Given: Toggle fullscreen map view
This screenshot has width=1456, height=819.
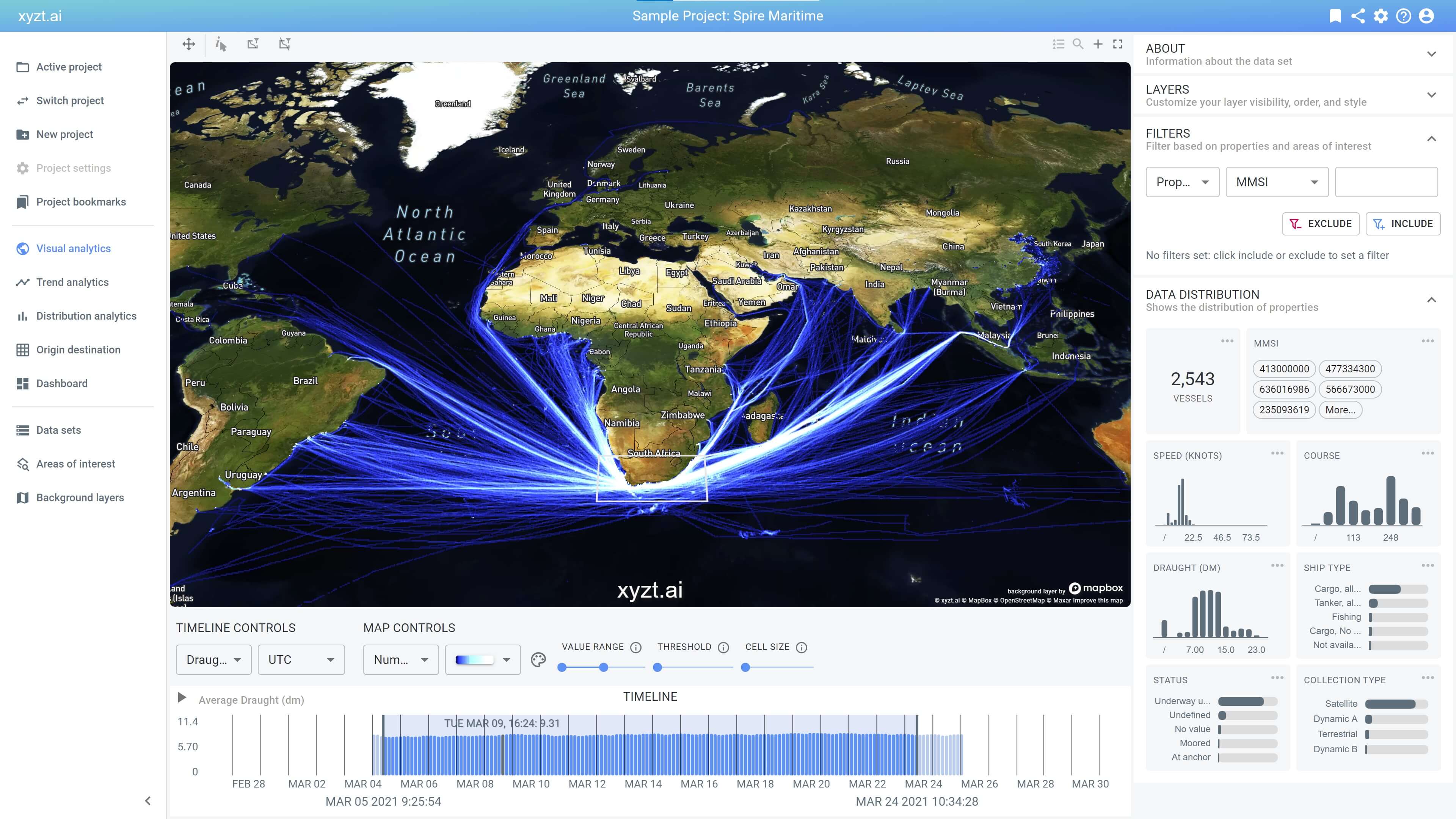Looking at the screenshot, I should coord(1117,44).
